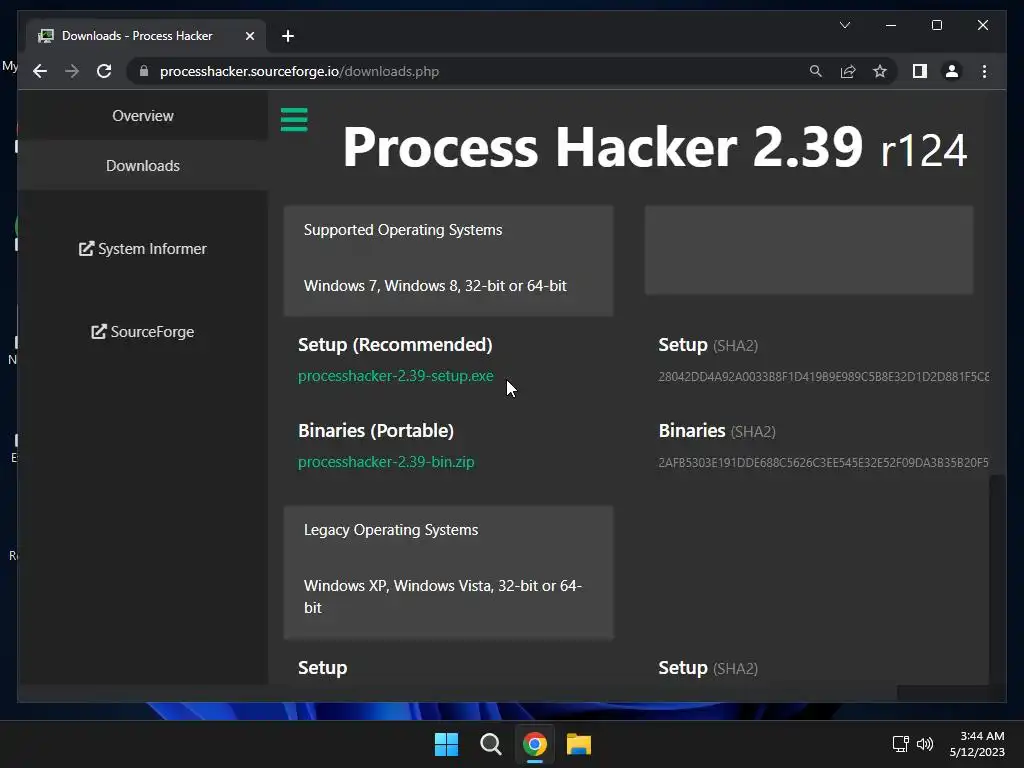Go back with the browser back arrow
The image size is (1024, 768).
pos(40,71)
